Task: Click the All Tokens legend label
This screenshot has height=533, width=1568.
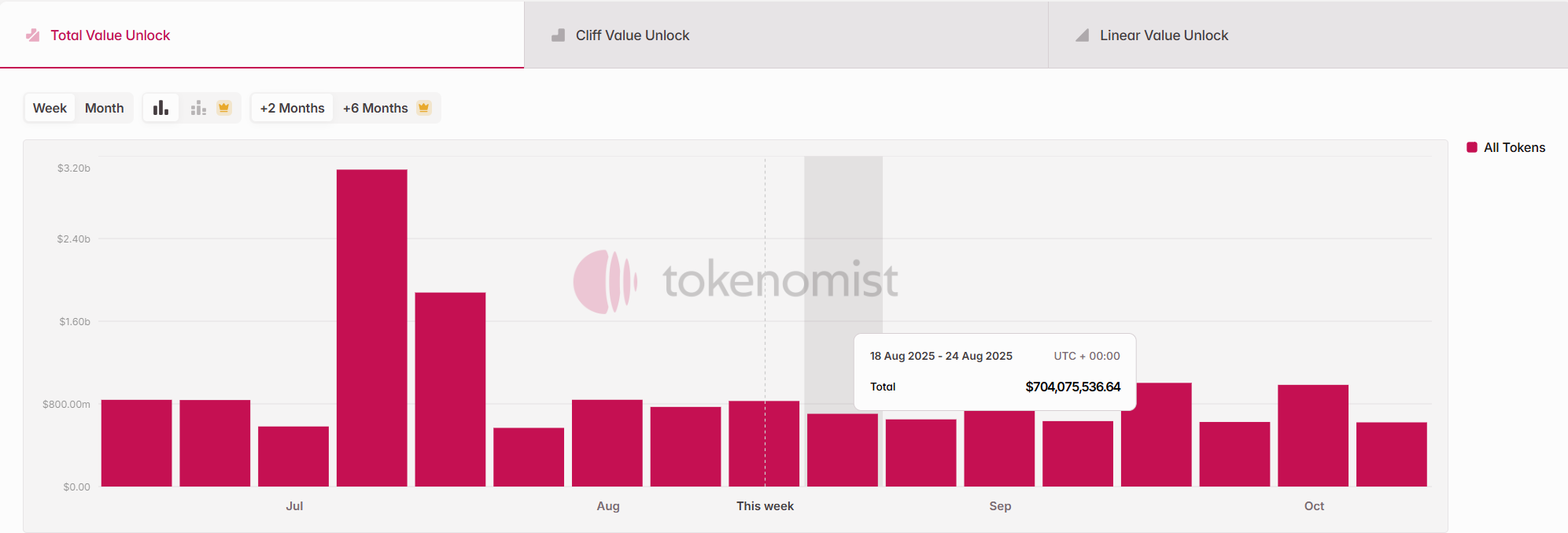Action: point(1515,147)
